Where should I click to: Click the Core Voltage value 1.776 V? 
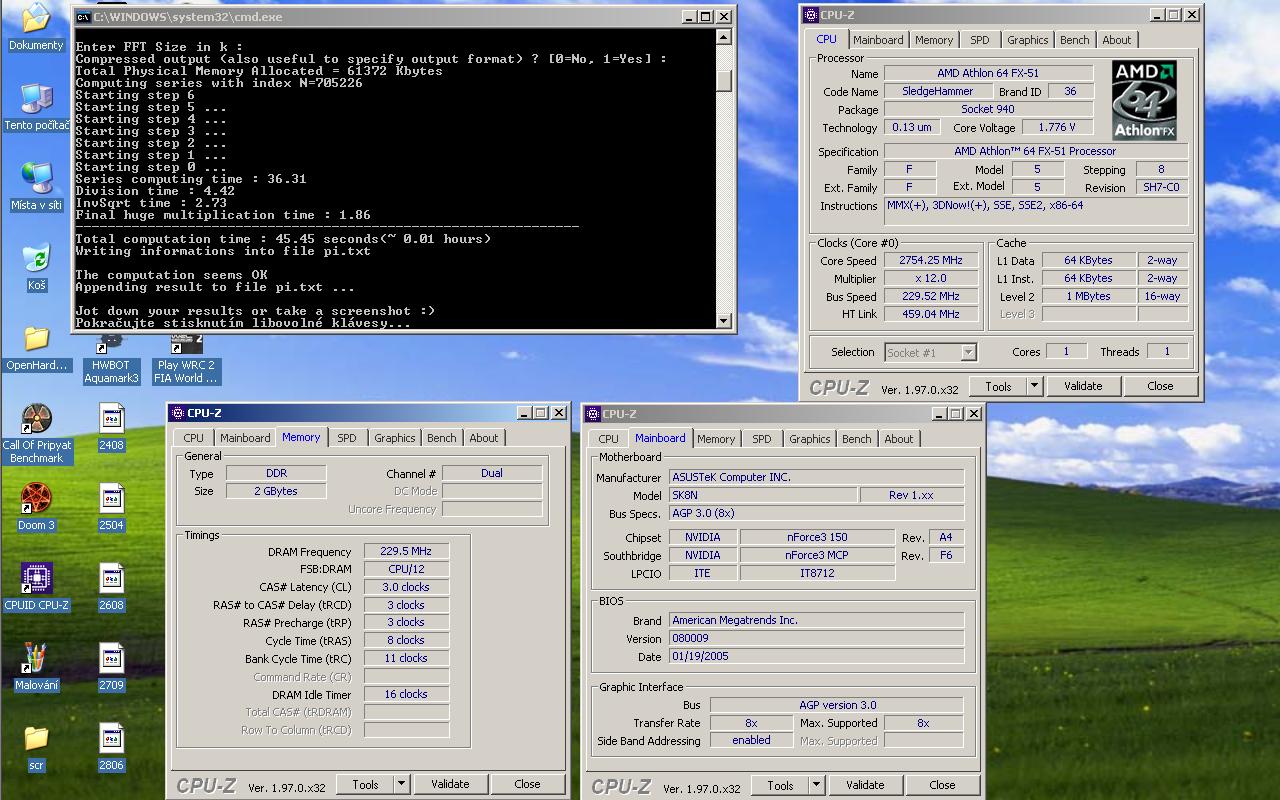coord(1056,127)
